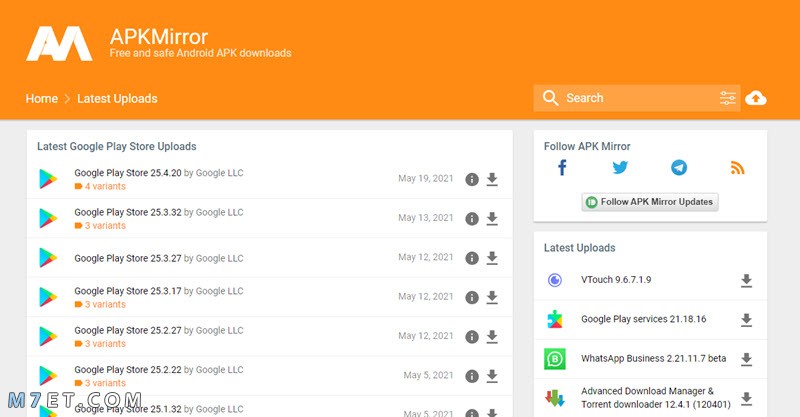Click the search magnifier icon
The width and height of the screenshot is (800, 417).
pos(550,98)
